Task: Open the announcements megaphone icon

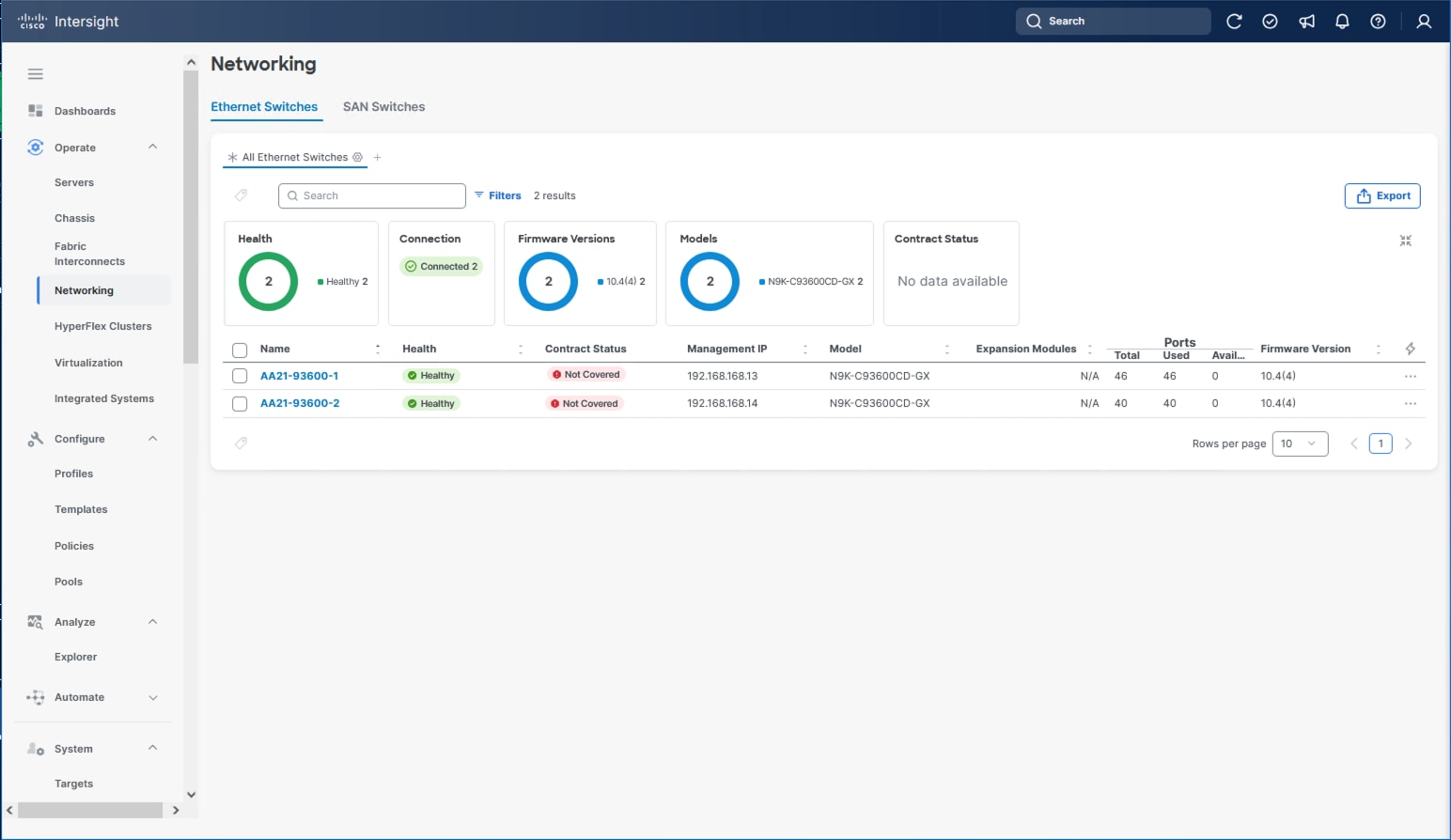Action: click(x=1306, y=22)
